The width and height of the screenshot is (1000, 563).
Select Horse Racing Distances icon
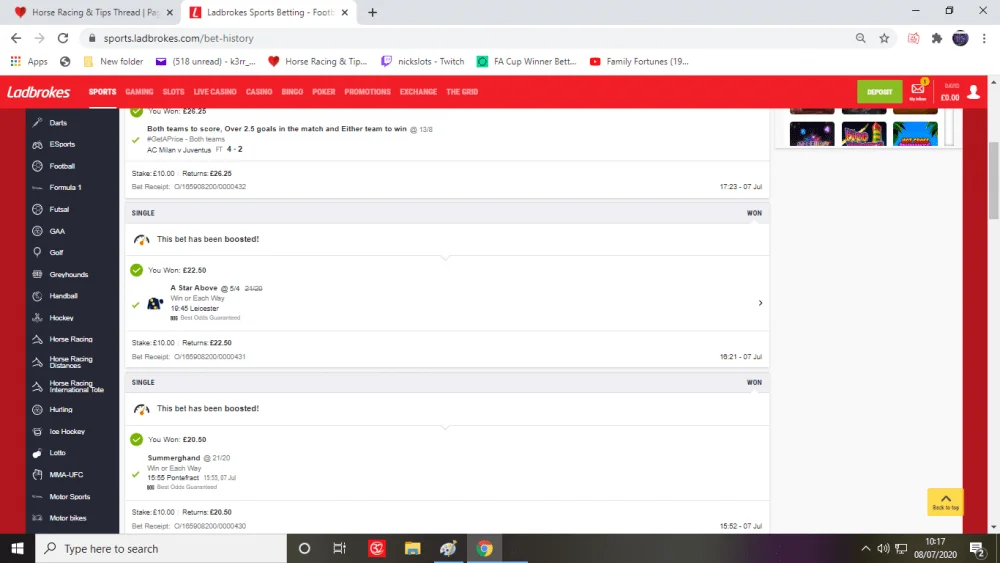click(37, 362)
